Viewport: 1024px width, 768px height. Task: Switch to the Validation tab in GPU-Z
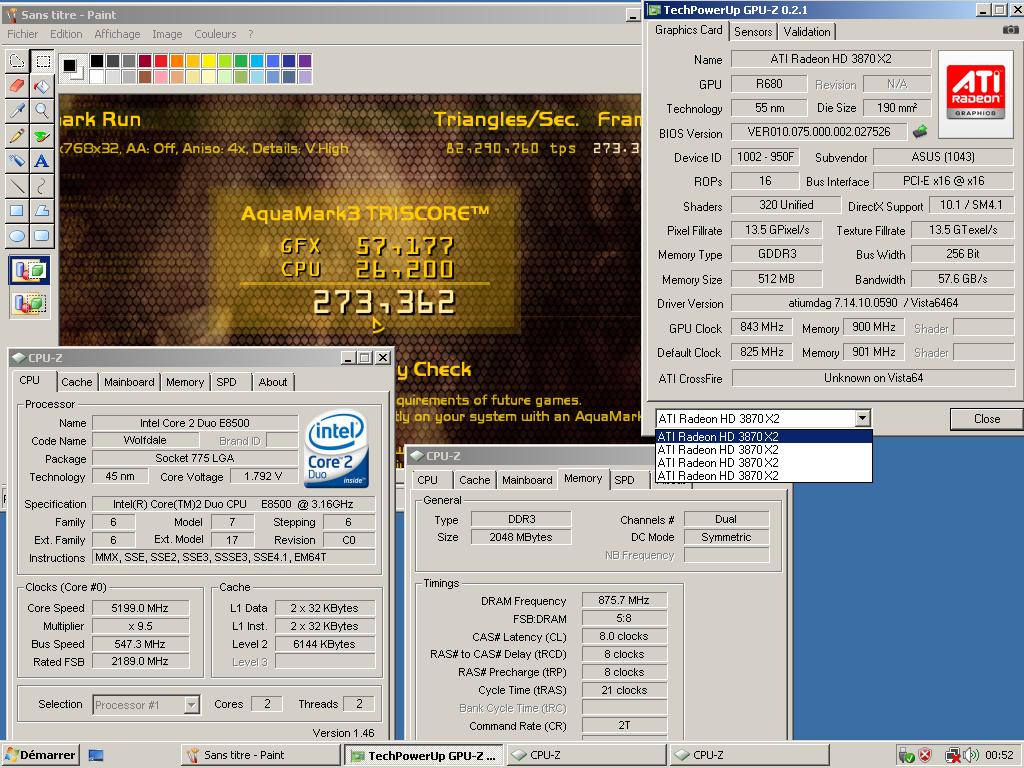[807, 31]
